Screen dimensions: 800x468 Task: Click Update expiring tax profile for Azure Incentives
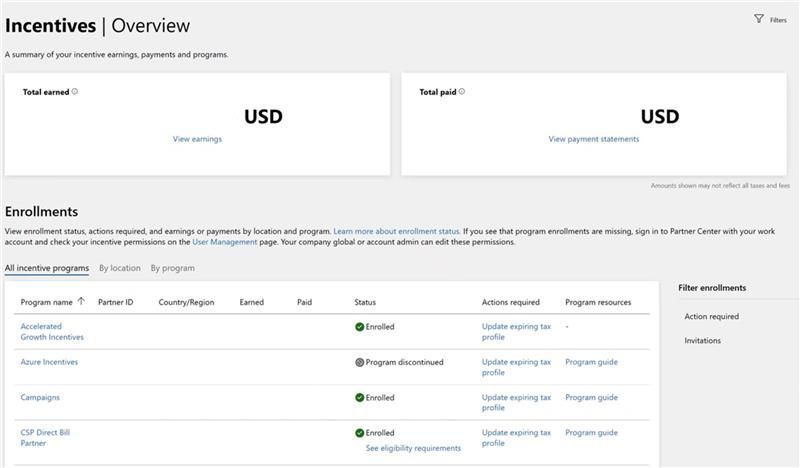(x=516, y=367)
